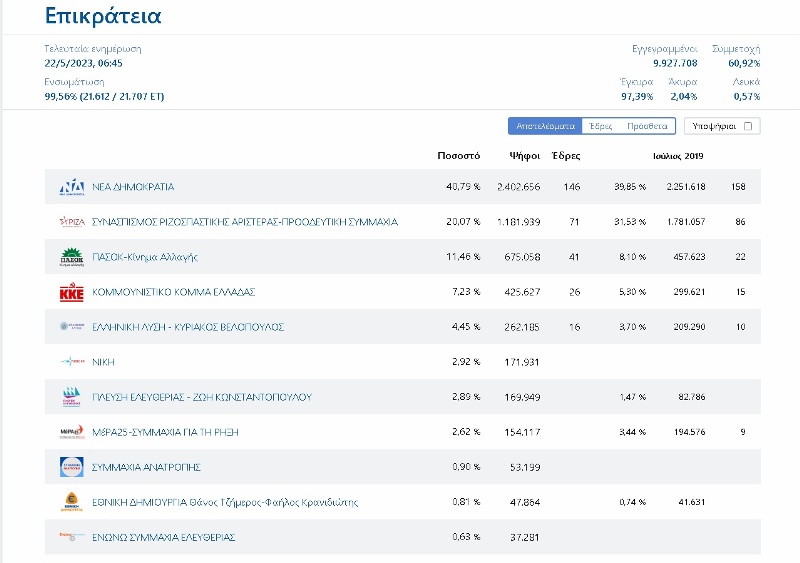Click Συμμαχία Ανατροπής votes 53.199
The height and width of the screenshot is (563, 800).
[x=525, y=467]
